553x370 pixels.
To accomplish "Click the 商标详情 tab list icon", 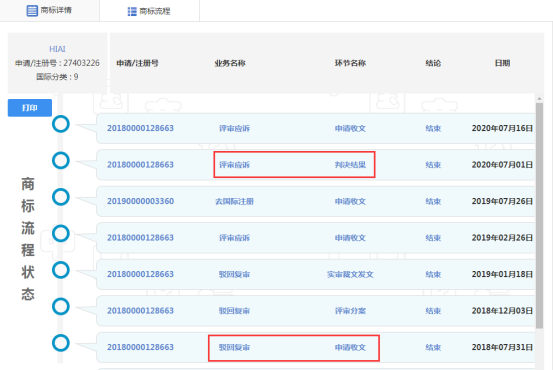I will 32,11.
